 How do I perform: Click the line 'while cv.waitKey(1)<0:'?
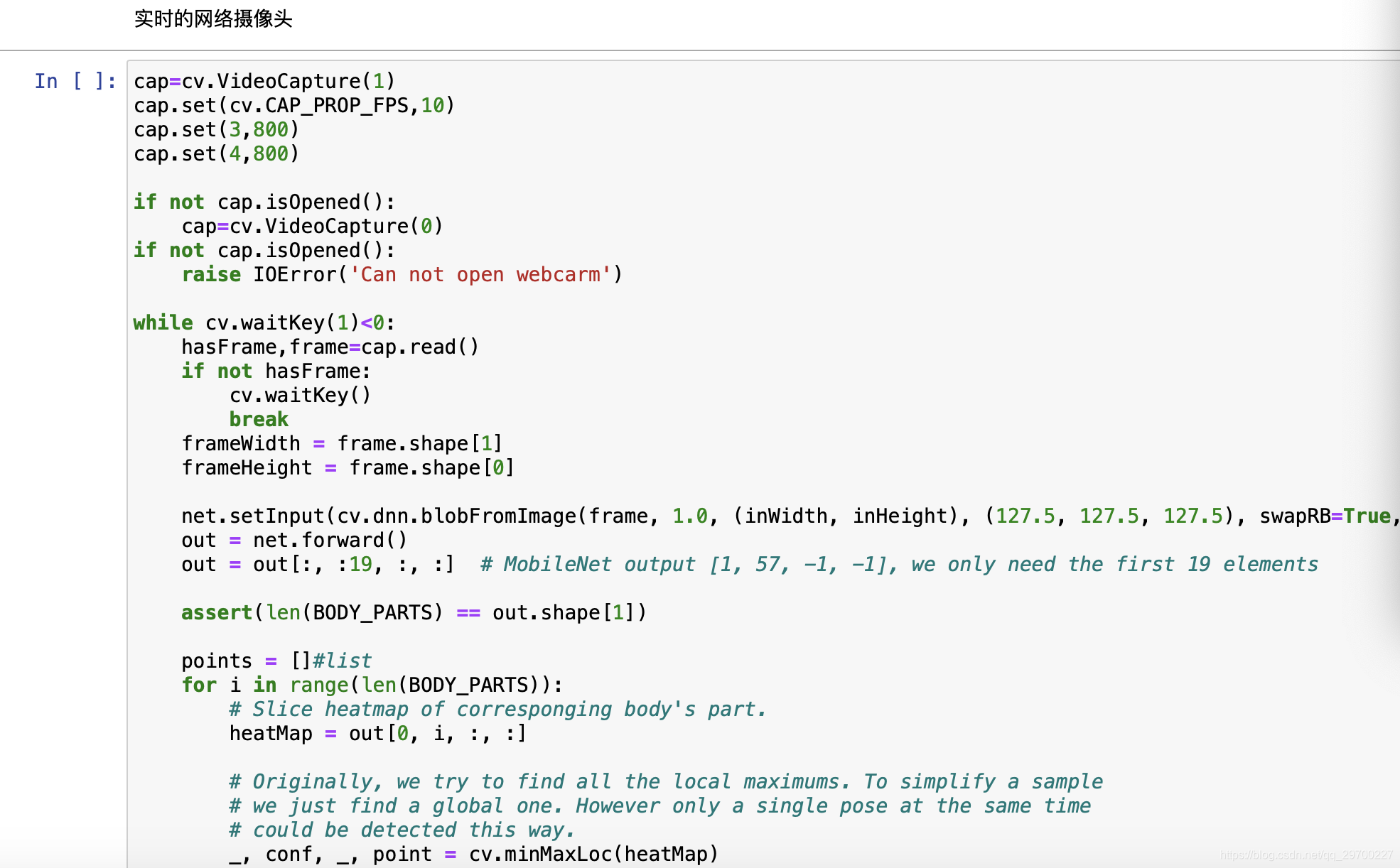pyautogui.click(x=264, y=322)
